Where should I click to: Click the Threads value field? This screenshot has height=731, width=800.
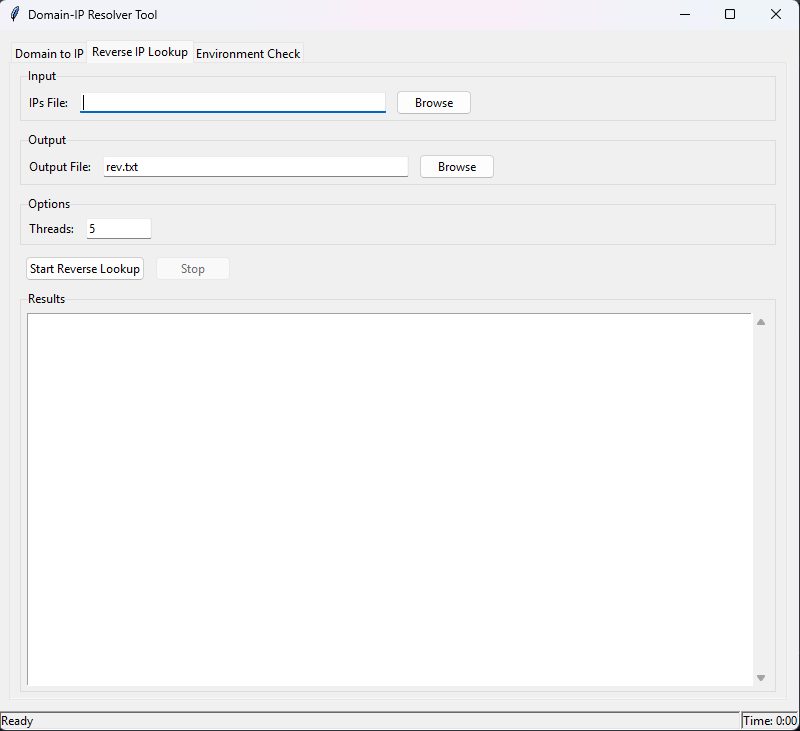coord(119,229)
